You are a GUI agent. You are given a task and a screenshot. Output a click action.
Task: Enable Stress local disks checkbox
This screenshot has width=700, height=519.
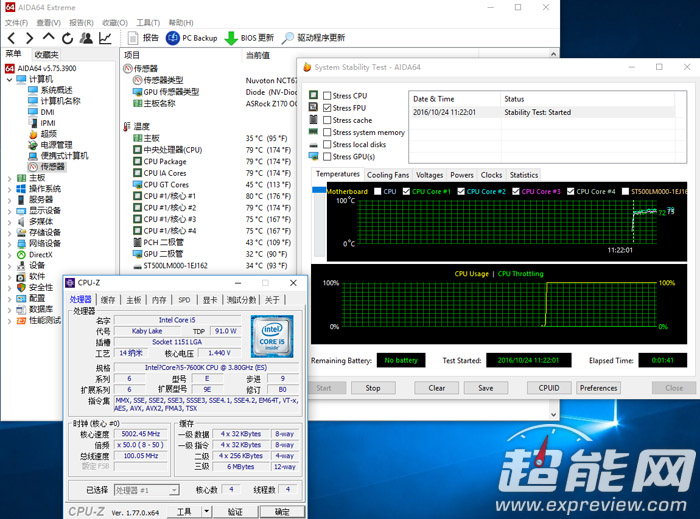click(x=327, y=145)
